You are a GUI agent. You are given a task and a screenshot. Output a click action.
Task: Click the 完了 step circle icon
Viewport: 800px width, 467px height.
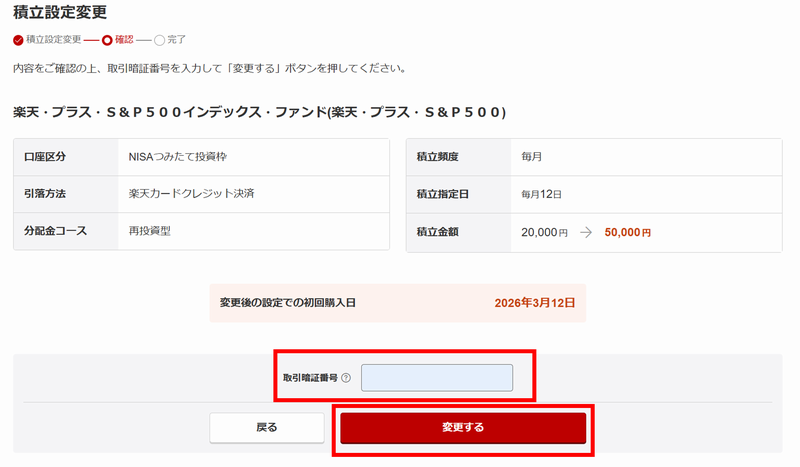point(160,40)
